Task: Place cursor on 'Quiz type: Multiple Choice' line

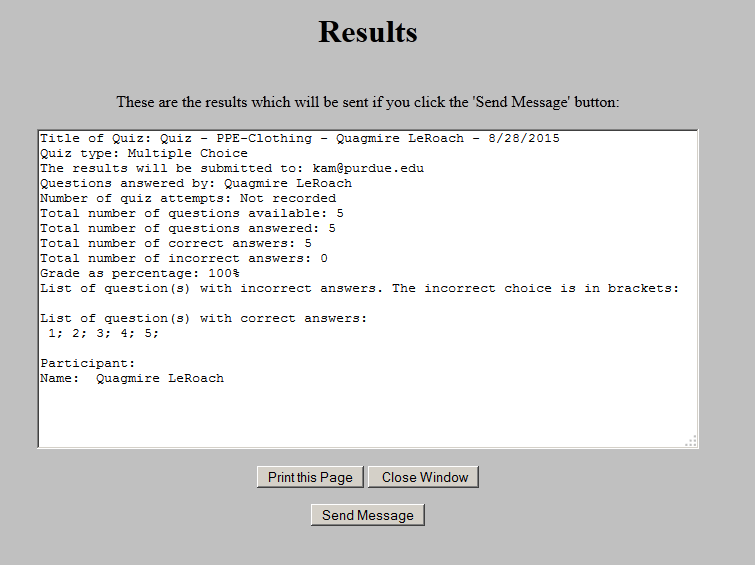Action: 144,154
